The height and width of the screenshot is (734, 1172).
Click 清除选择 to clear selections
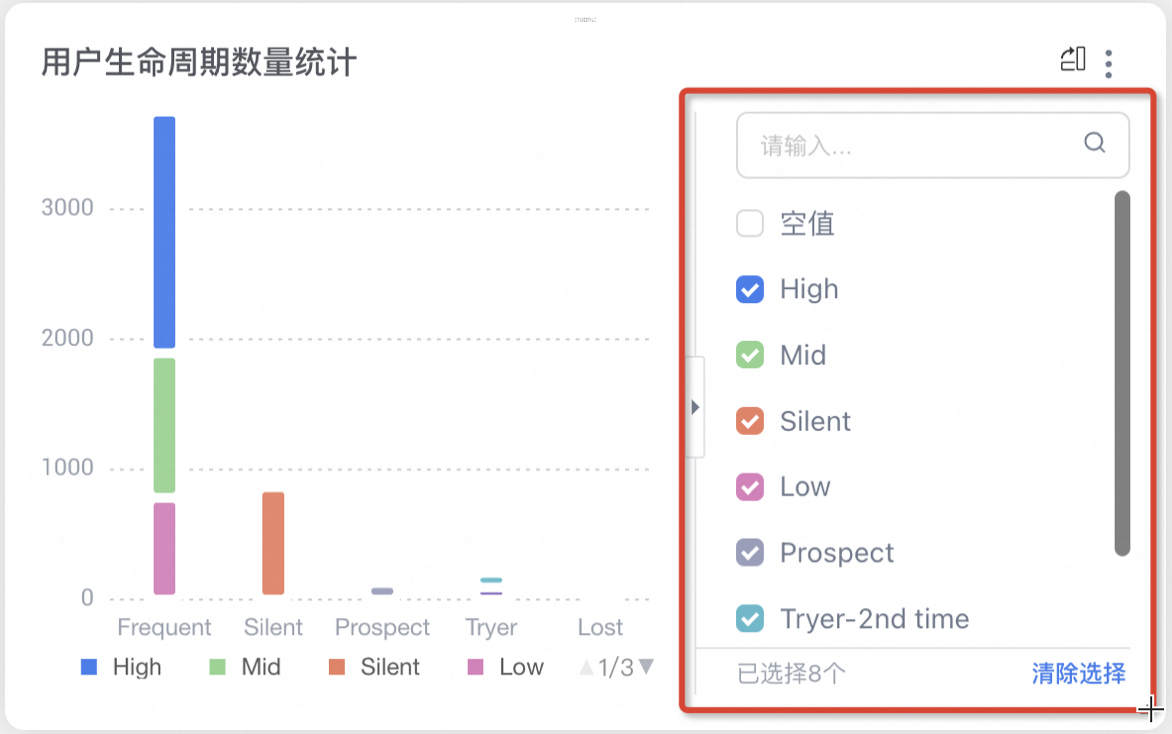tap(1079, 673)
